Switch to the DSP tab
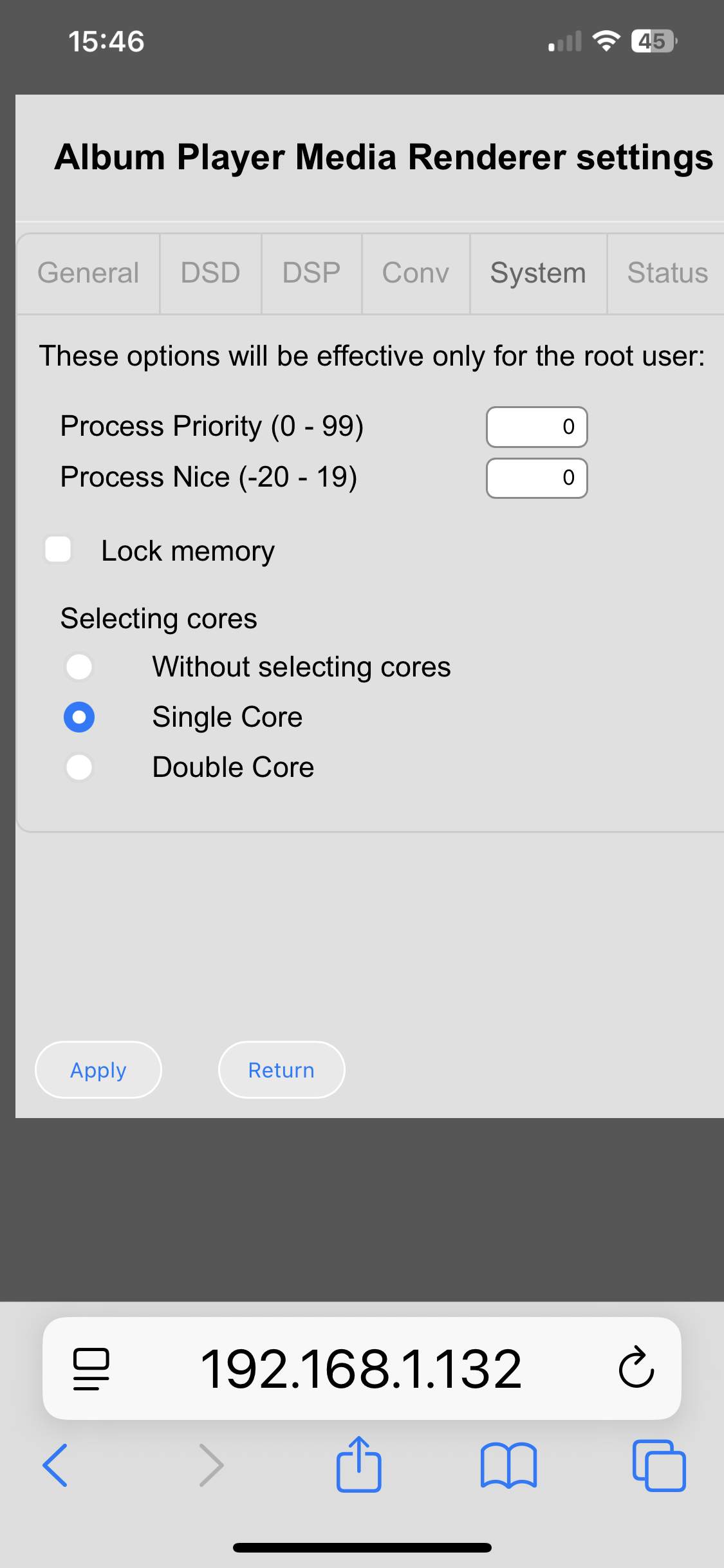The image size is (724, 1568). [x=311, y=273]
